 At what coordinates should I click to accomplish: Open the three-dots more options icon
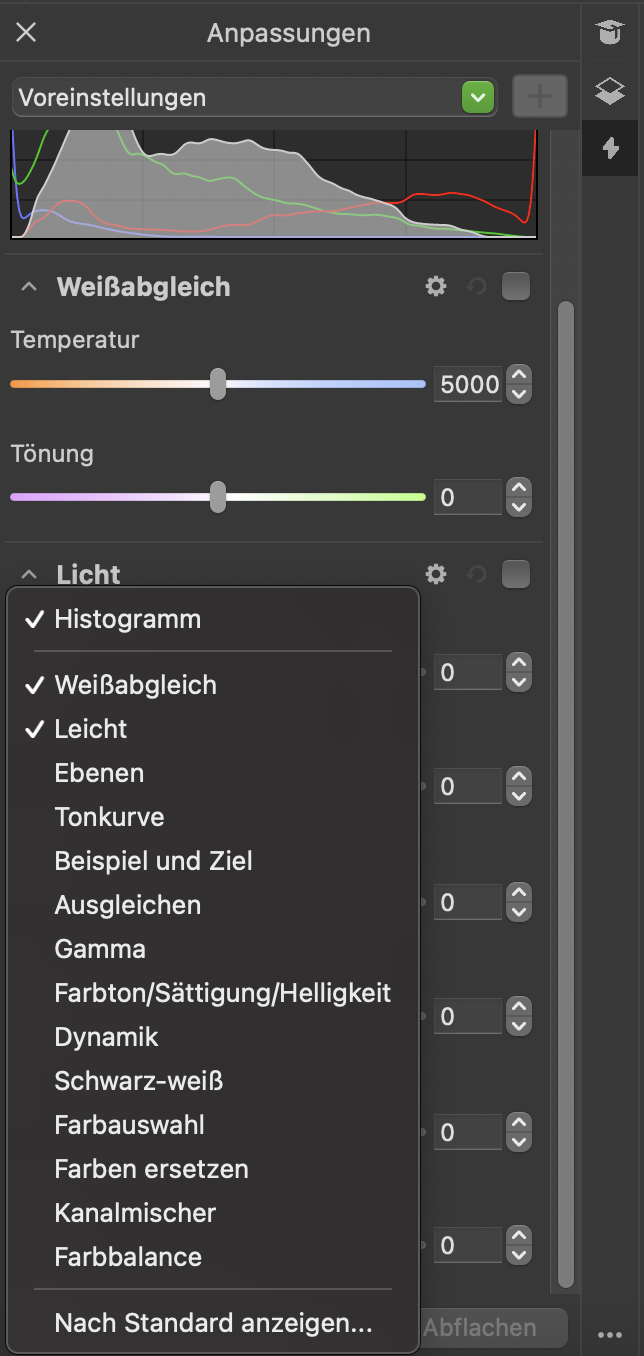610,1334
